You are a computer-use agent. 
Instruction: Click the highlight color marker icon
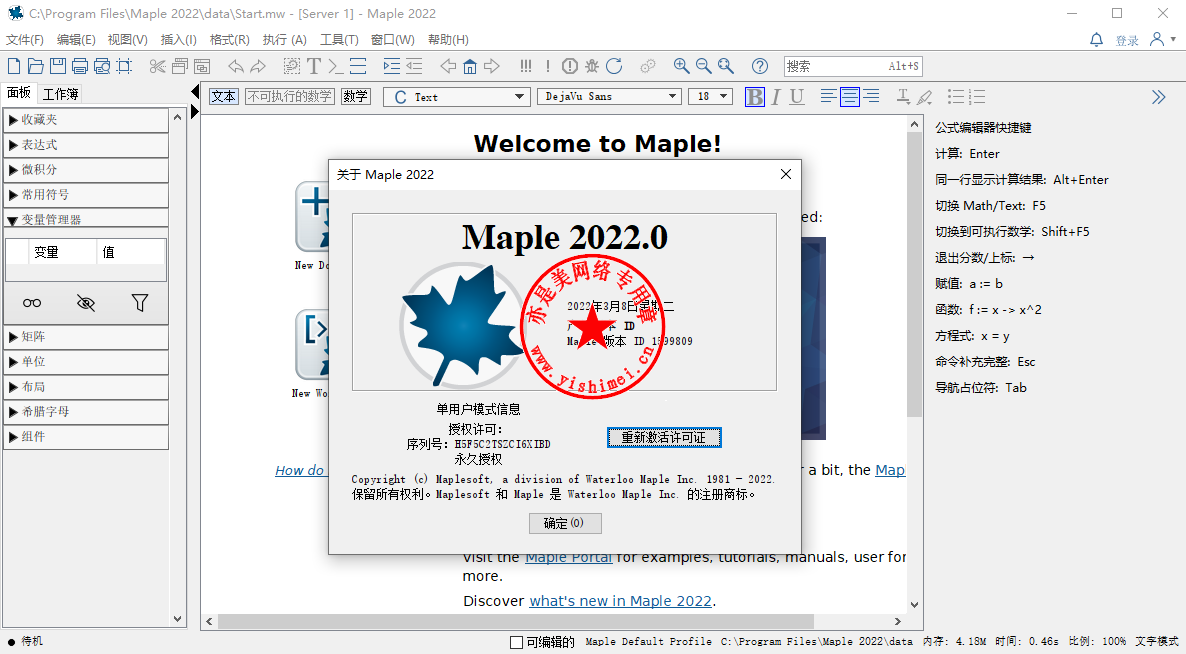(x=924, y=97)
